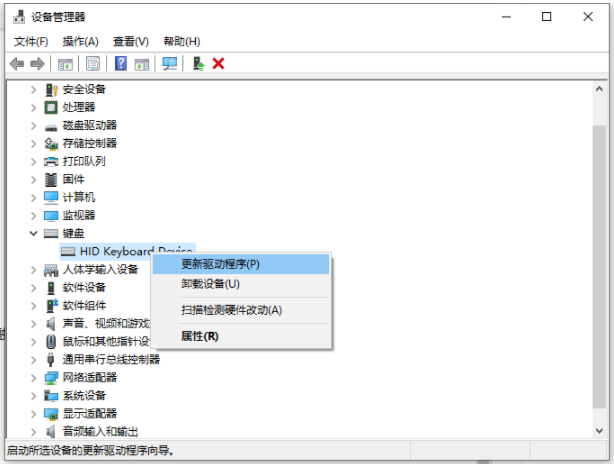The width and height of the screenshot is (614, 464).
Task: Click the vertical scrollbar down arrow
Action: [x=599, y=431]
